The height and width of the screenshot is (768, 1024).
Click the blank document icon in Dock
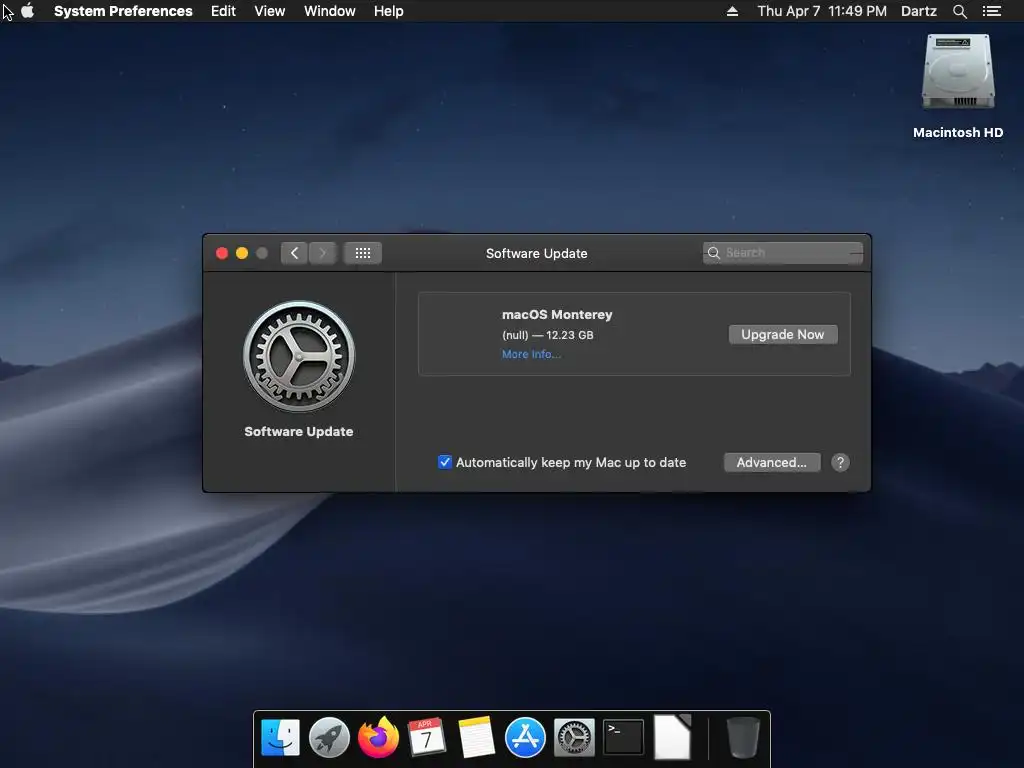pyautogui.click(x=672, y=738)
